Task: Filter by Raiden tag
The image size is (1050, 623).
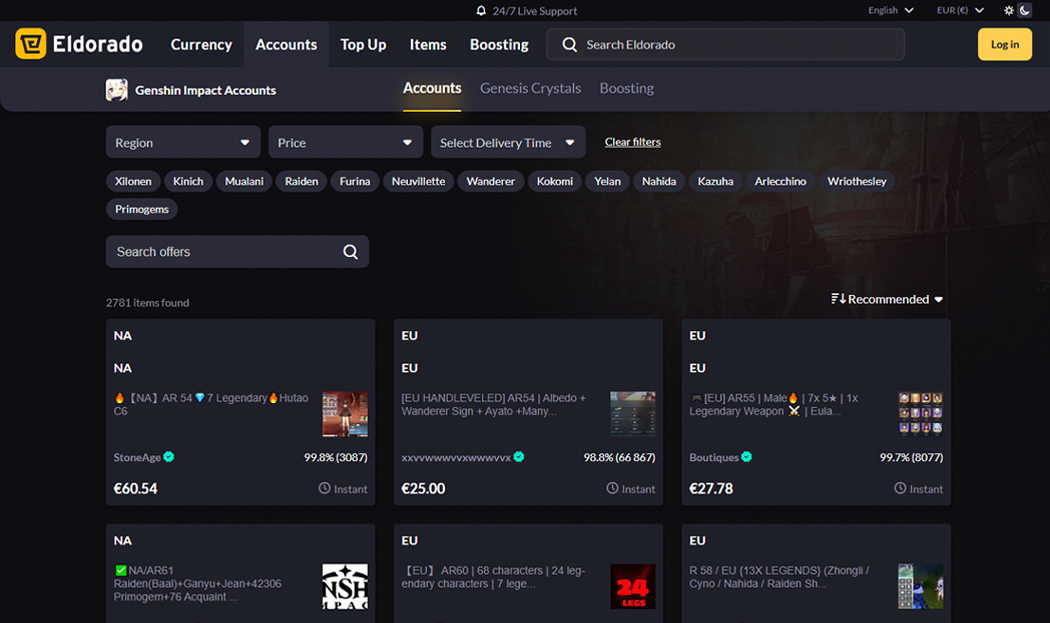Action: tap(301, 182)
